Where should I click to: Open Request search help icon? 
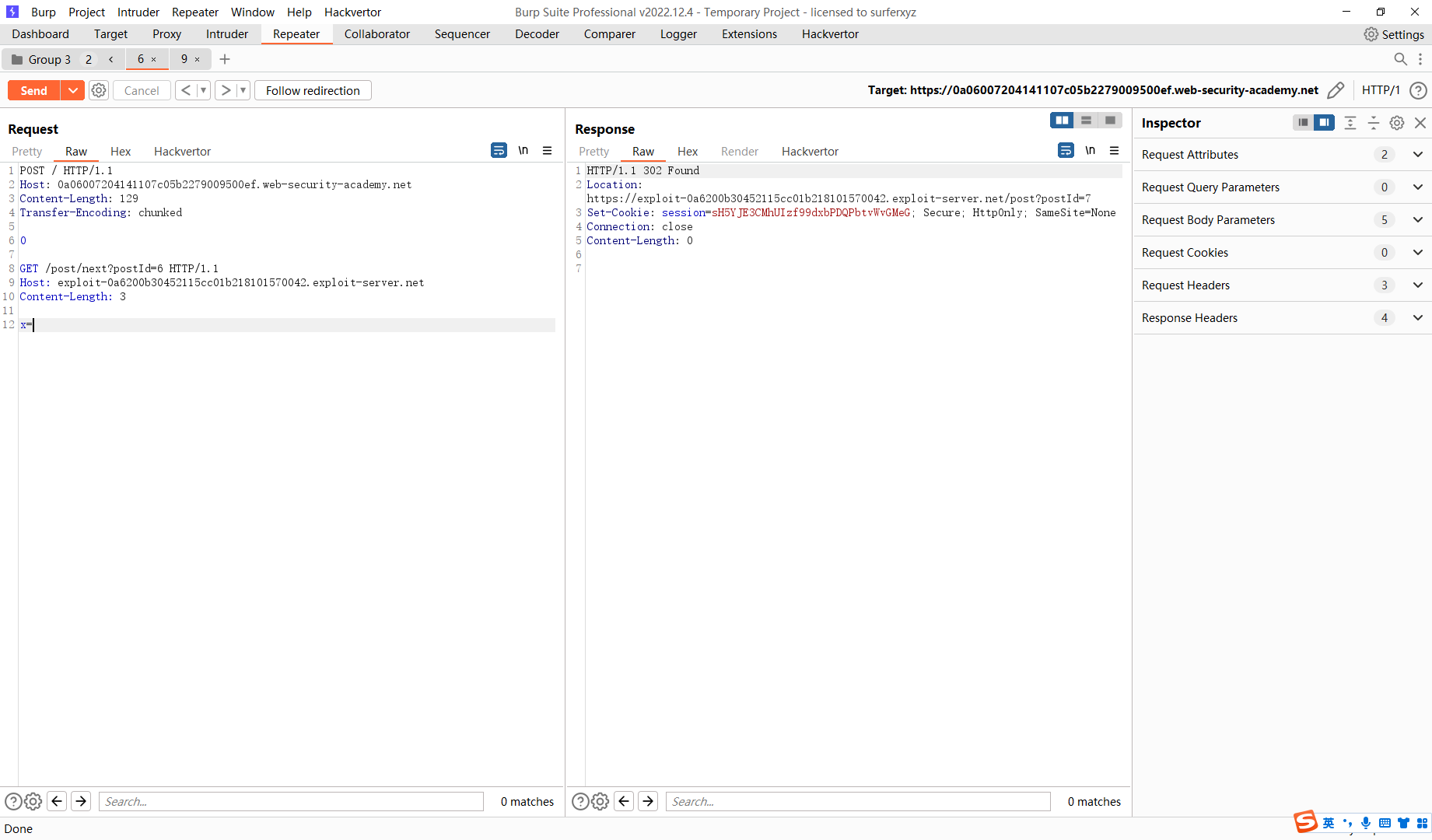click(13, 801)
